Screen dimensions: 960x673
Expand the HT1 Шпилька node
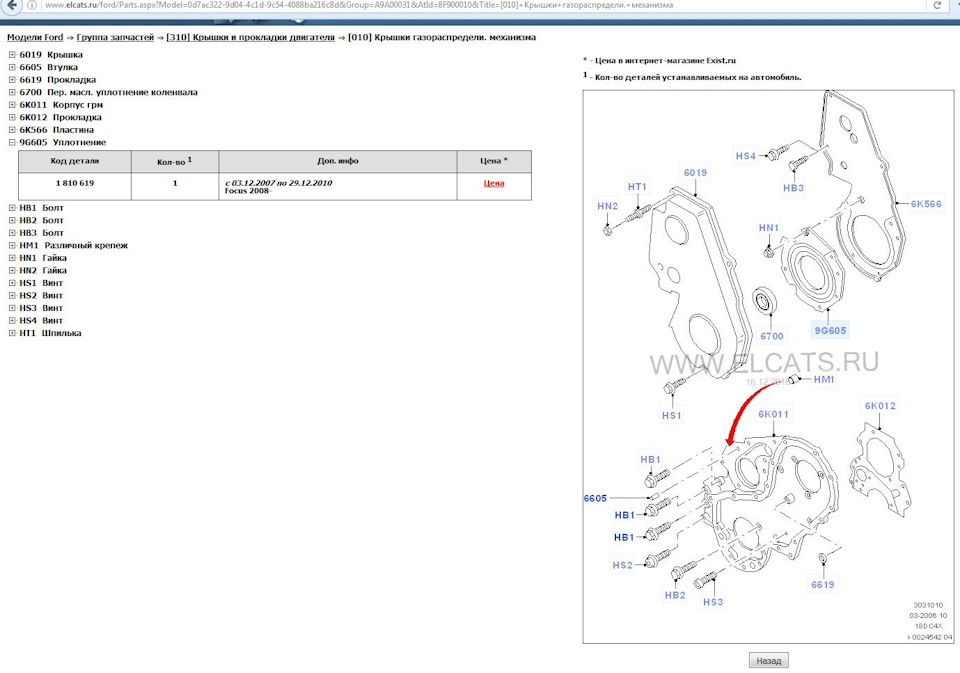pos(12,333)
